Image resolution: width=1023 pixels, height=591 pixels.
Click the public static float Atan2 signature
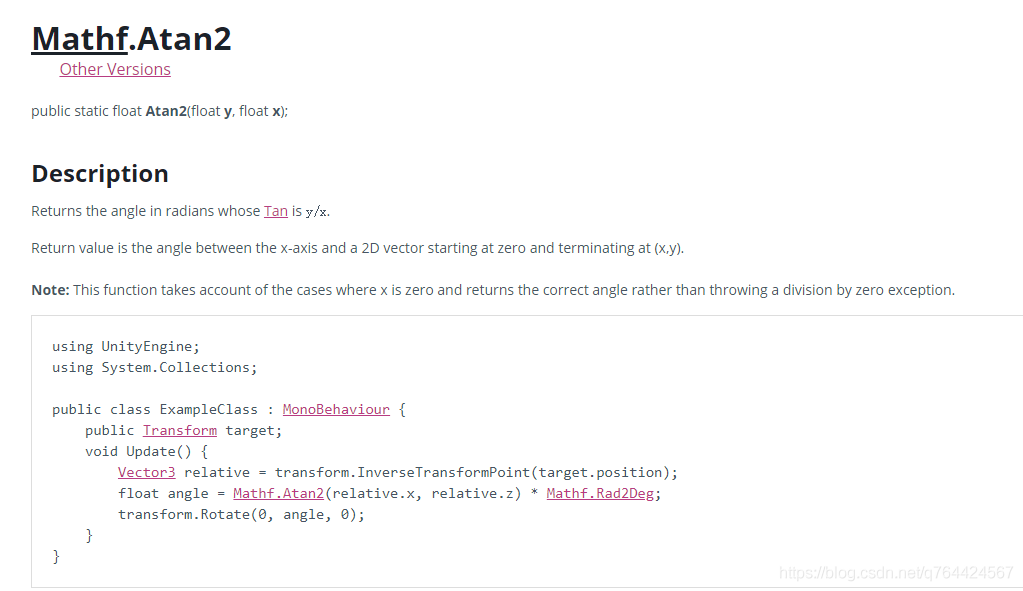pos(159,111)
